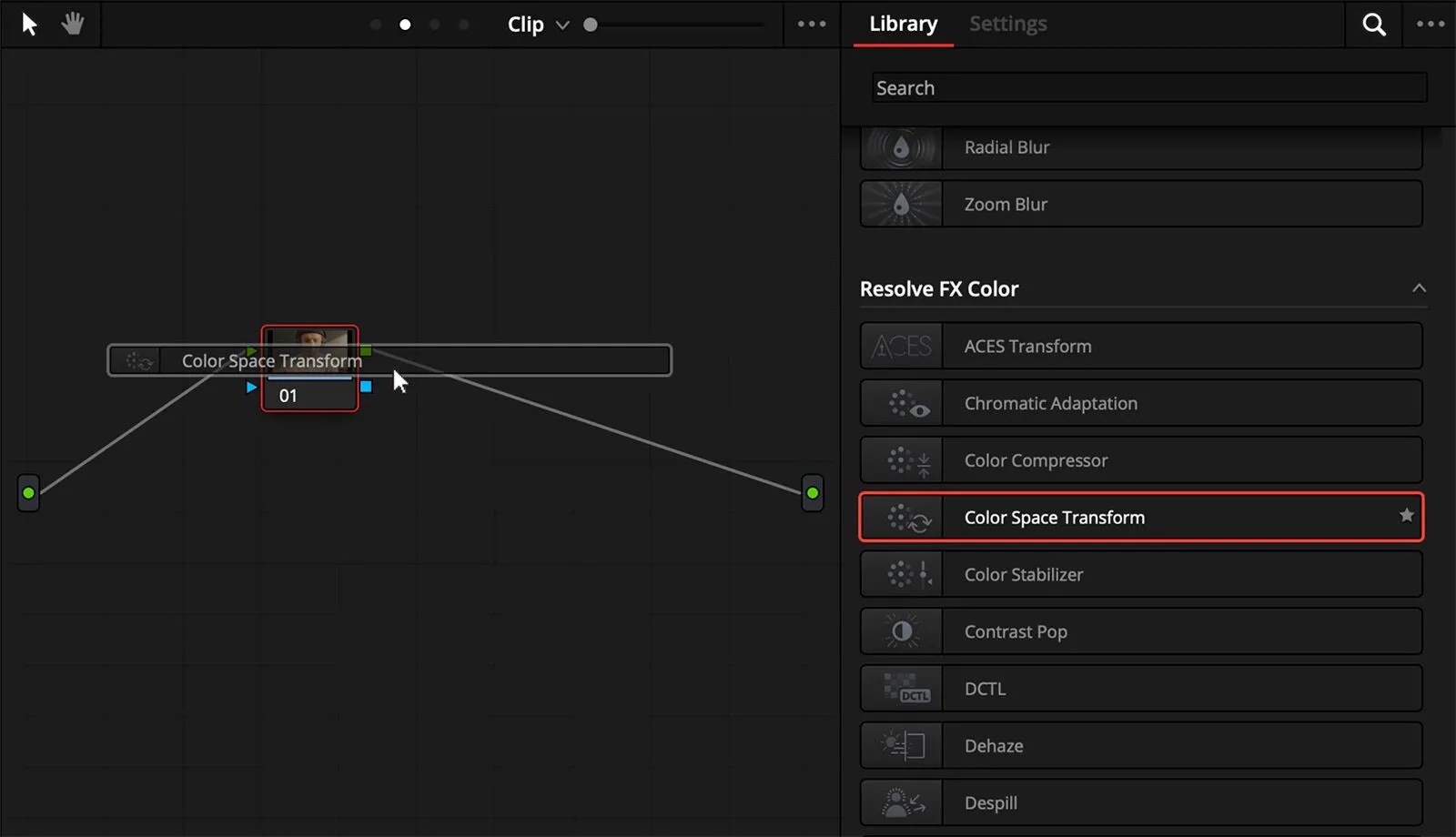Select the Color Stabilizer effect
The height and width of the screenshot is (837, 1456).
point(1141,574)
